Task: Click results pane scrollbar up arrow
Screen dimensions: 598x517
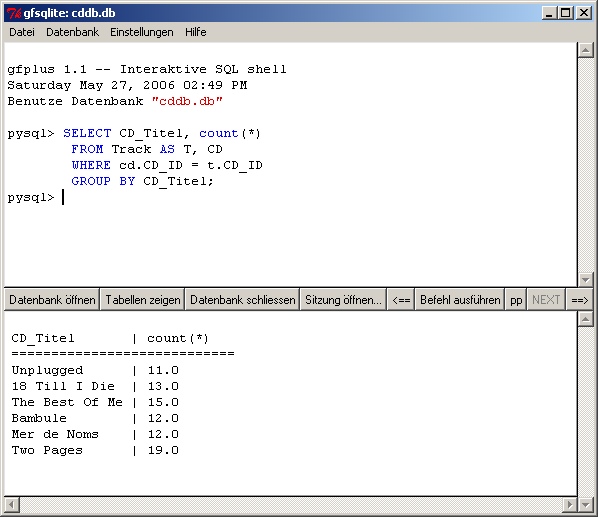Action: 585,319
